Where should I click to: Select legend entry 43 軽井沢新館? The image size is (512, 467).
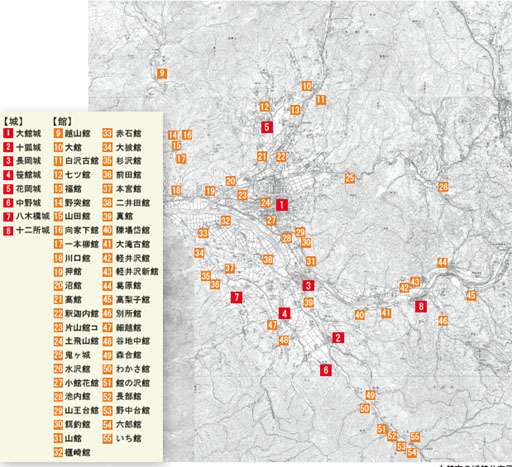click(131, 272)
